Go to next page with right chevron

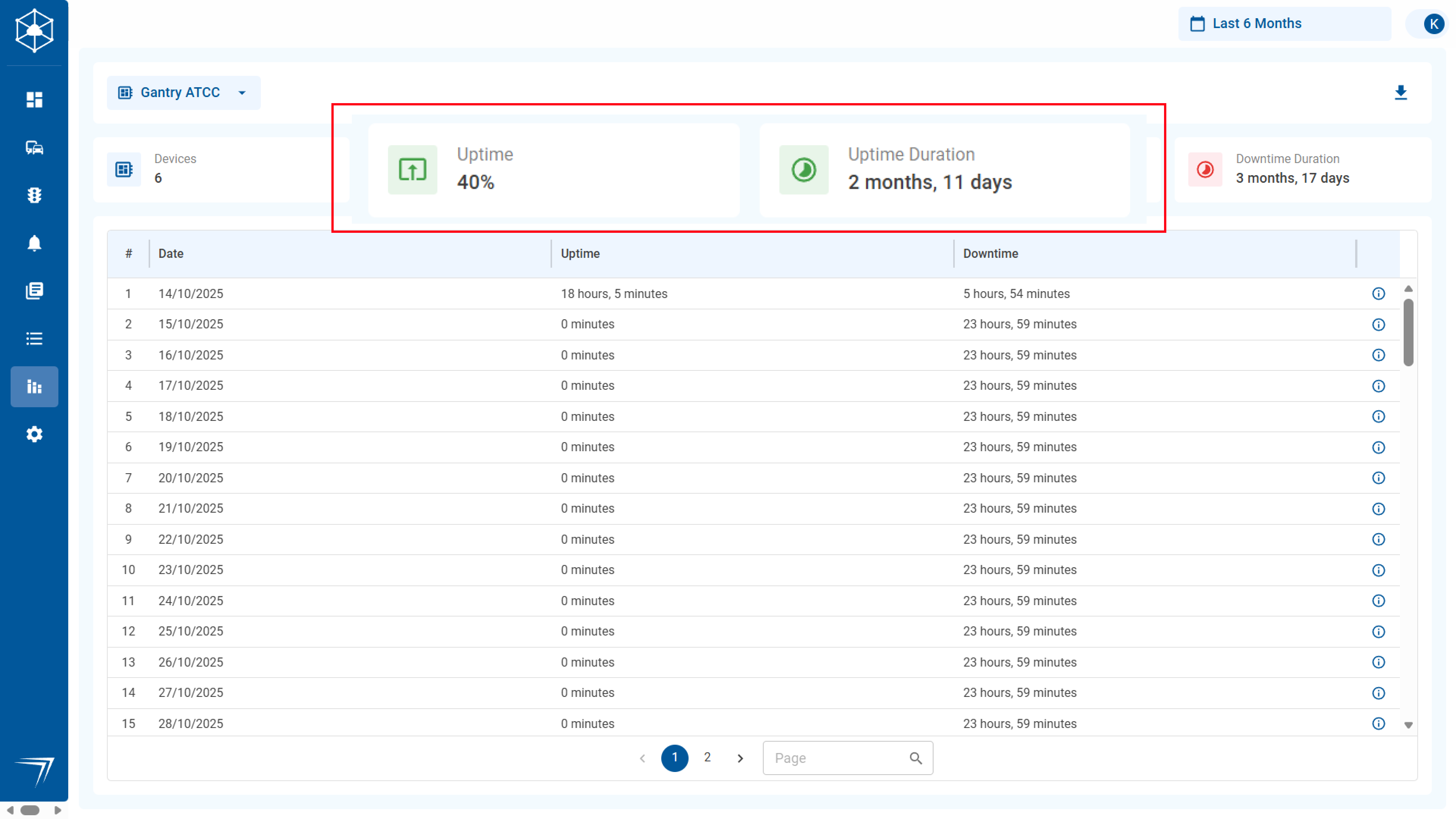pyautogui.click(x=740, y=758)
